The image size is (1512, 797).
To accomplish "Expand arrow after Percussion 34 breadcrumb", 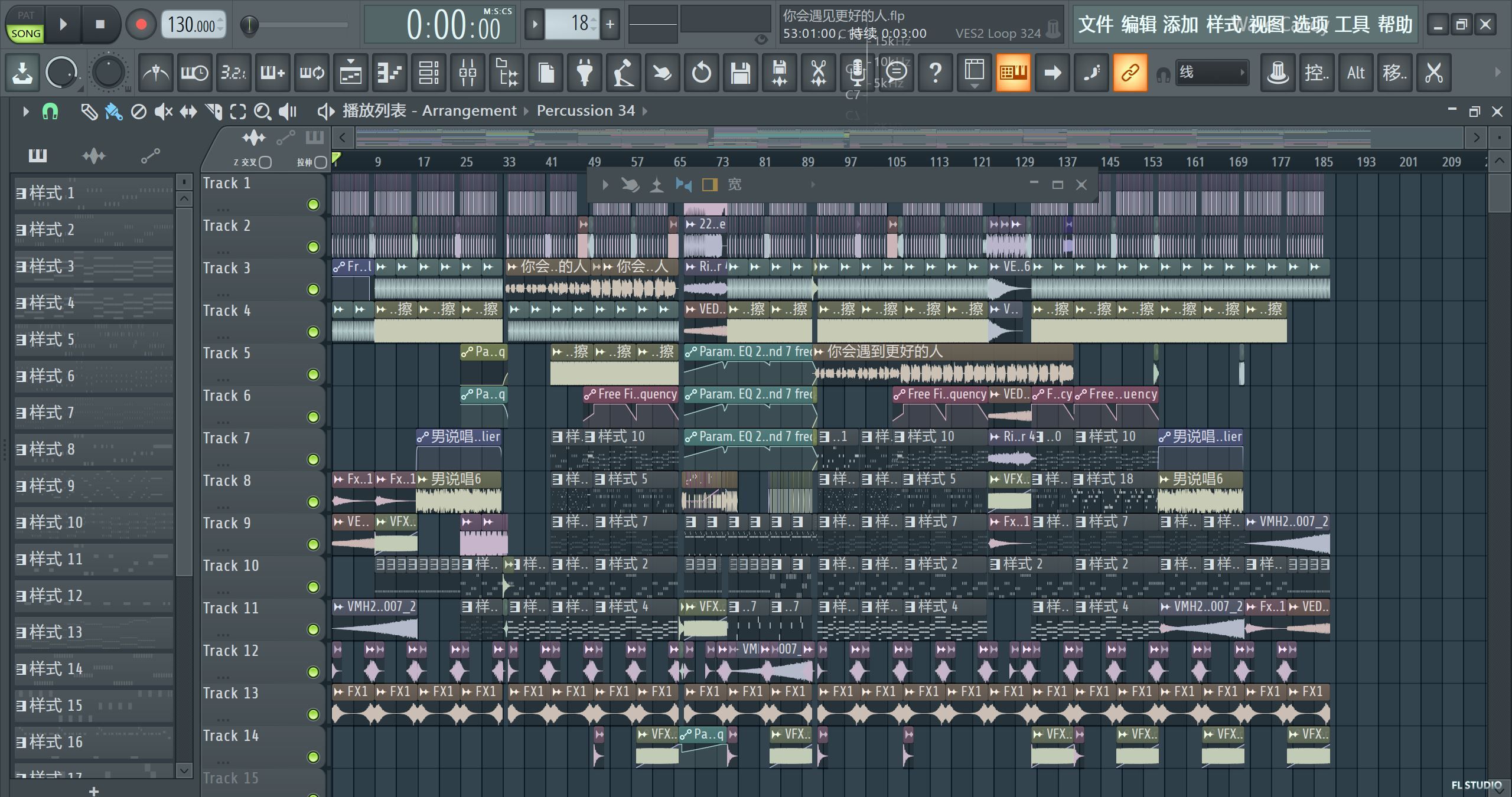I will point(645,111).
